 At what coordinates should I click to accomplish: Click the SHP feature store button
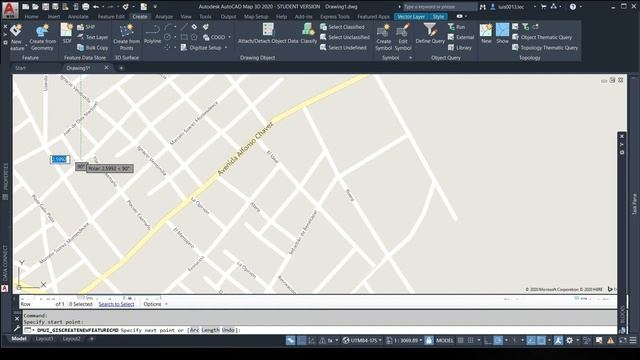pyautogui.click(x=86, y=27)
